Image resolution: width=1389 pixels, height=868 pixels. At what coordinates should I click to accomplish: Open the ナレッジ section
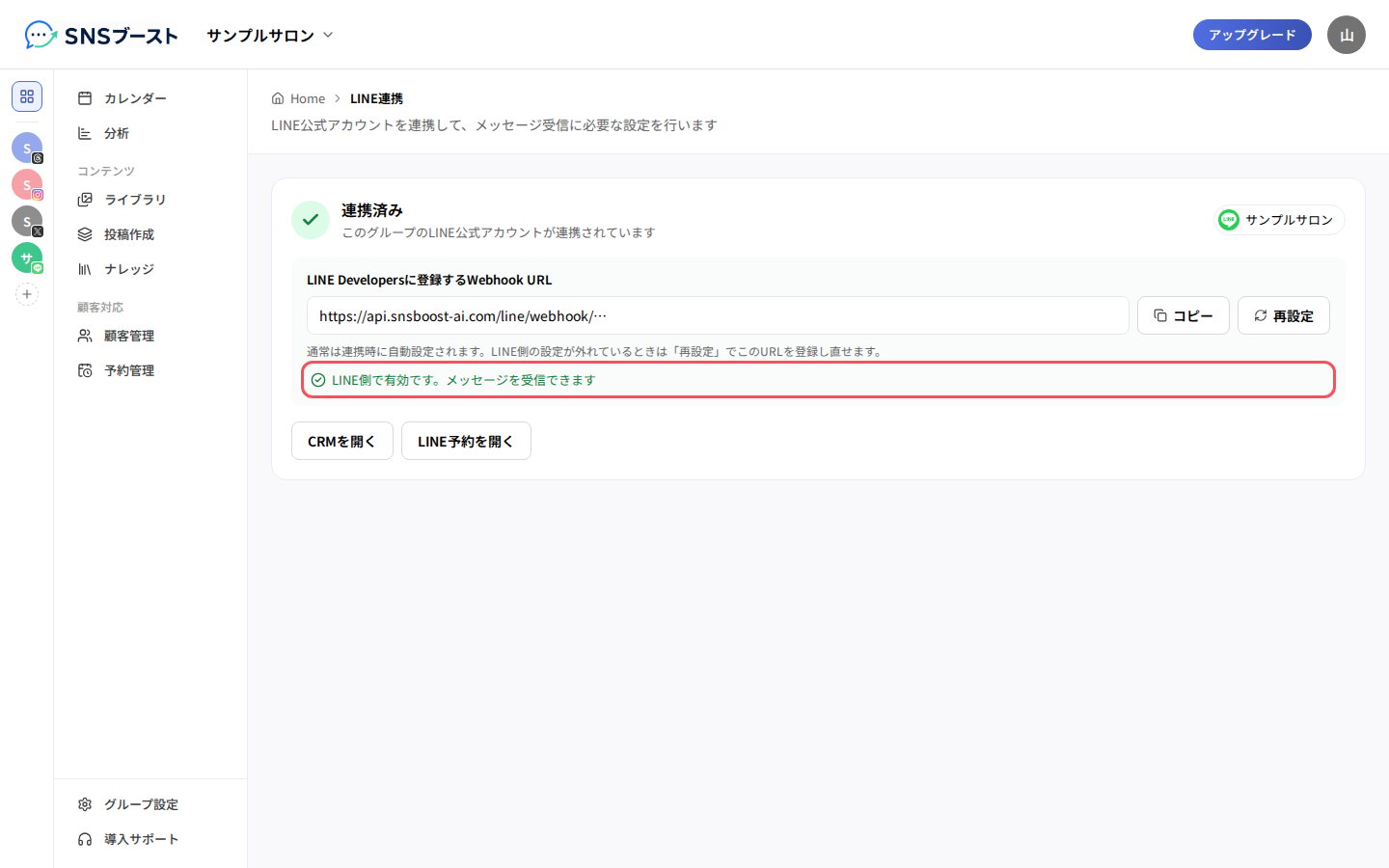pos(150,269)
